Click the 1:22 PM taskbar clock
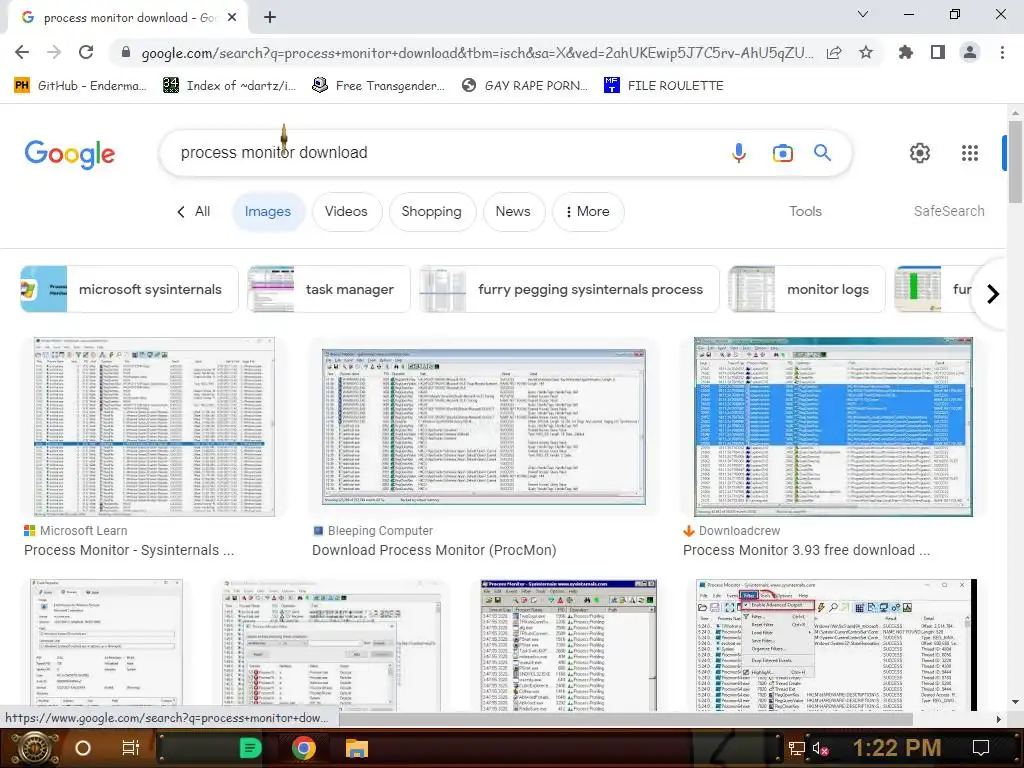This screenshot has width=1024, height=768. [x=897, y=748]
